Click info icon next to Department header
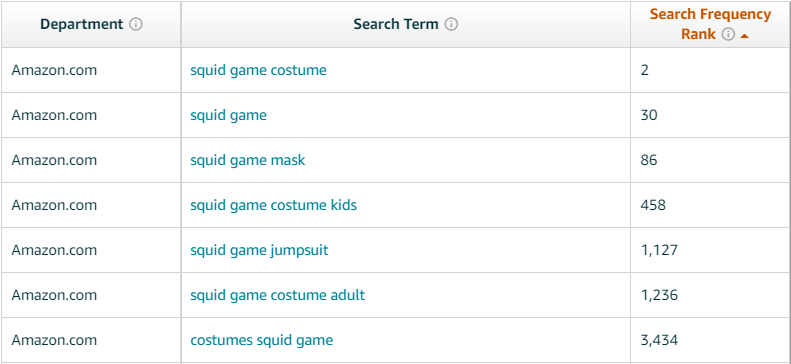Image resolution: width=791 pixels, height=364 pixels. (x=136, y=24)
